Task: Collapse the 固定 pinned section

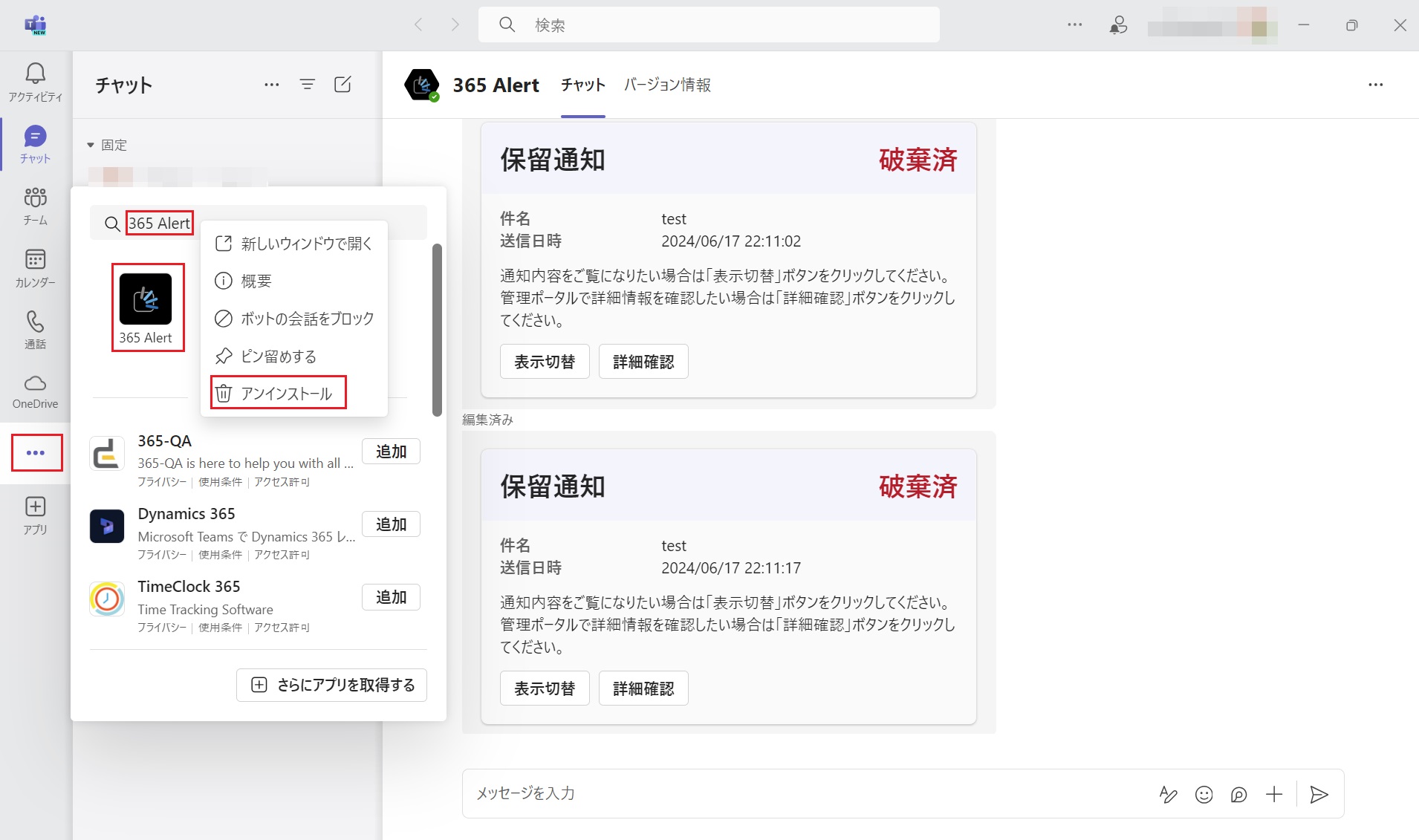Action: (91, 145)
